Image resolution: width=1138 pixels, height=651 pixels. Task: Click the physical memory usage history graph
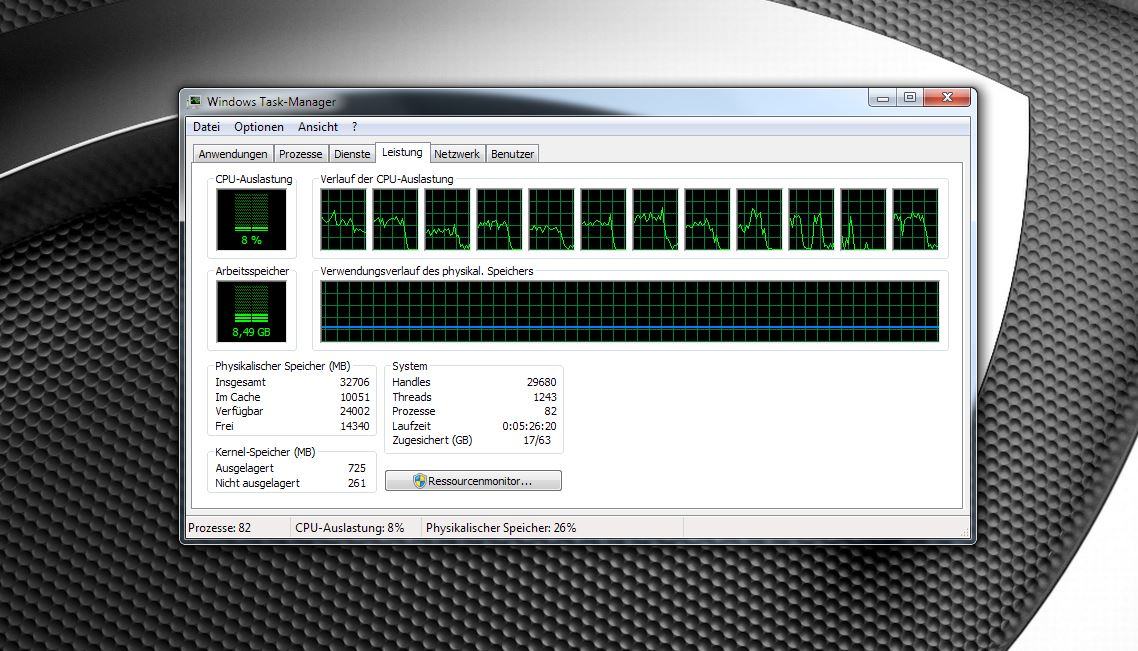coord(629,312)
